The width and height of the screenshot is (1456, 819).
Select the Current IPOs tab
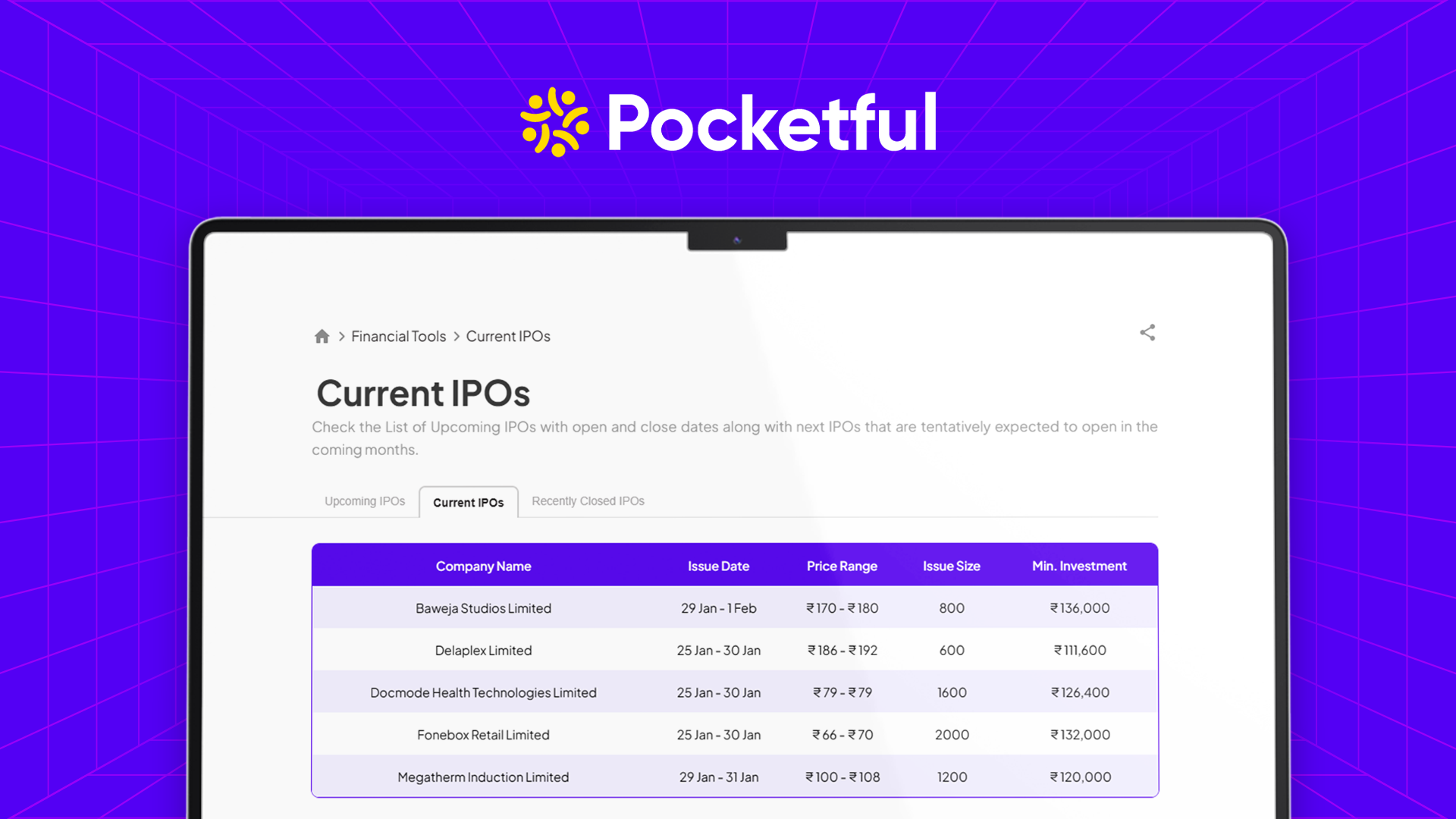pyautogui.click(x=468, y=502)
